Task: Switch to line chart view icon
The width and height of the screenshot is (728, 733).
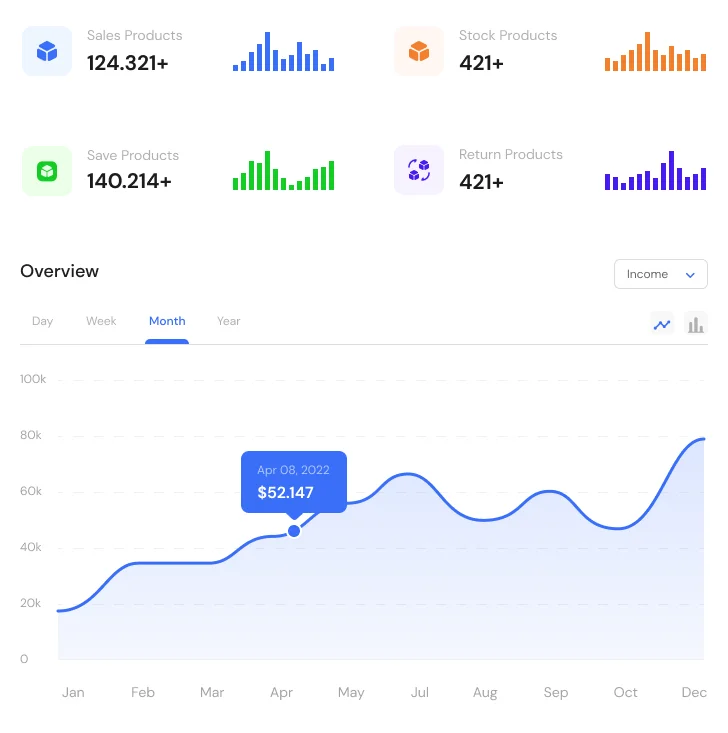Action: [x=662, y=324]
